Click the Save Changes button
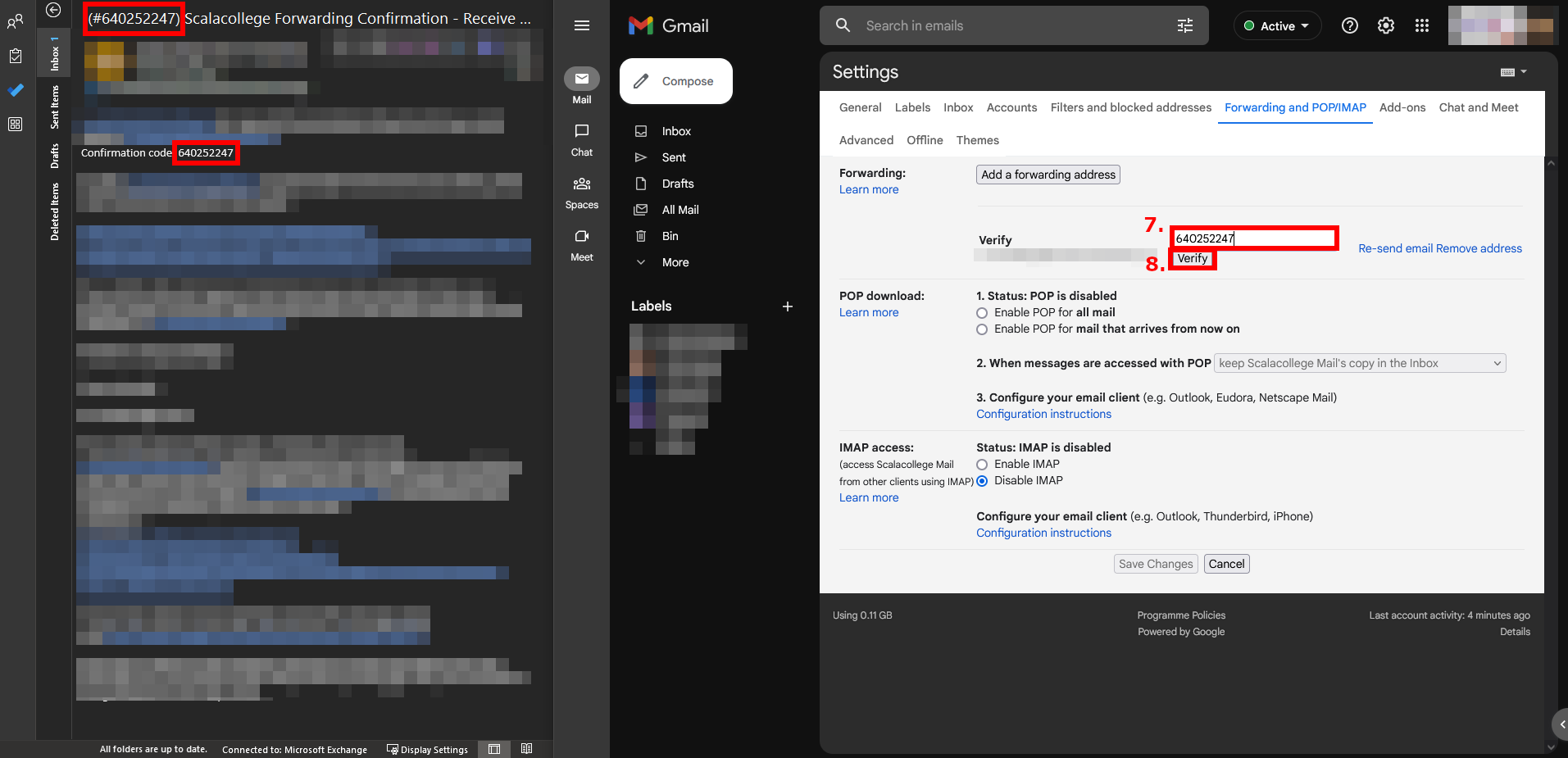Image resolution: width=1568 pixels, height=758 pixels. pyautogui.click(x=1156, y=564)
